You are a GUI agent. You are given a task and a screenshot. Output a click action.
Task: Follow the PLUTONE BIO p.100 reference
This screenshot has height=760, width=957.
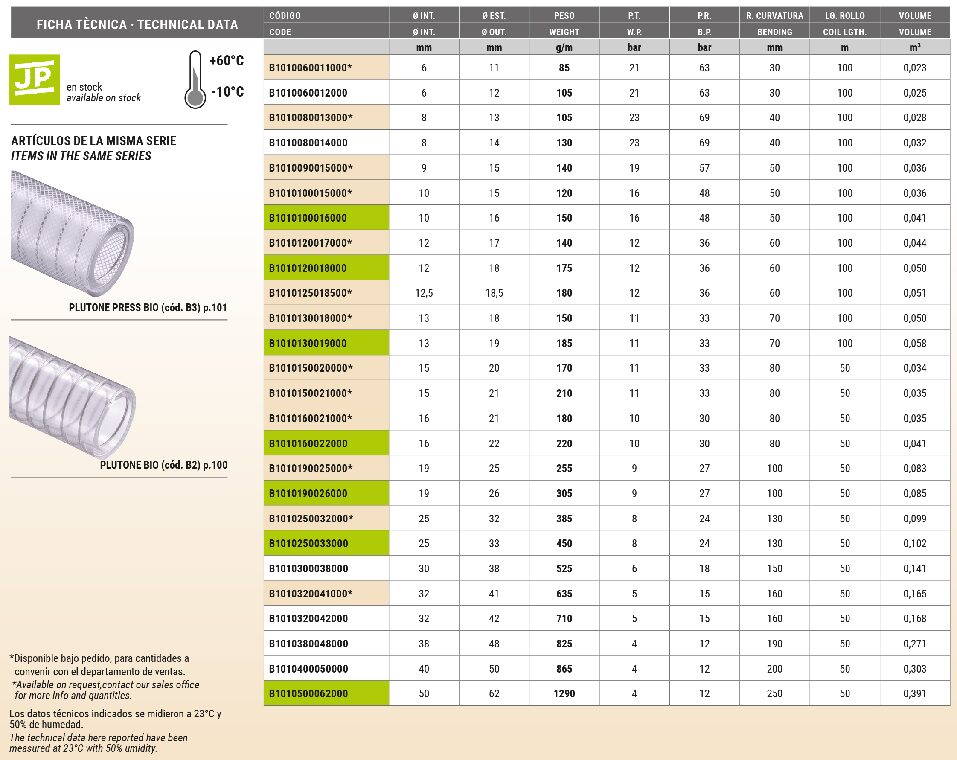point(164,465)
